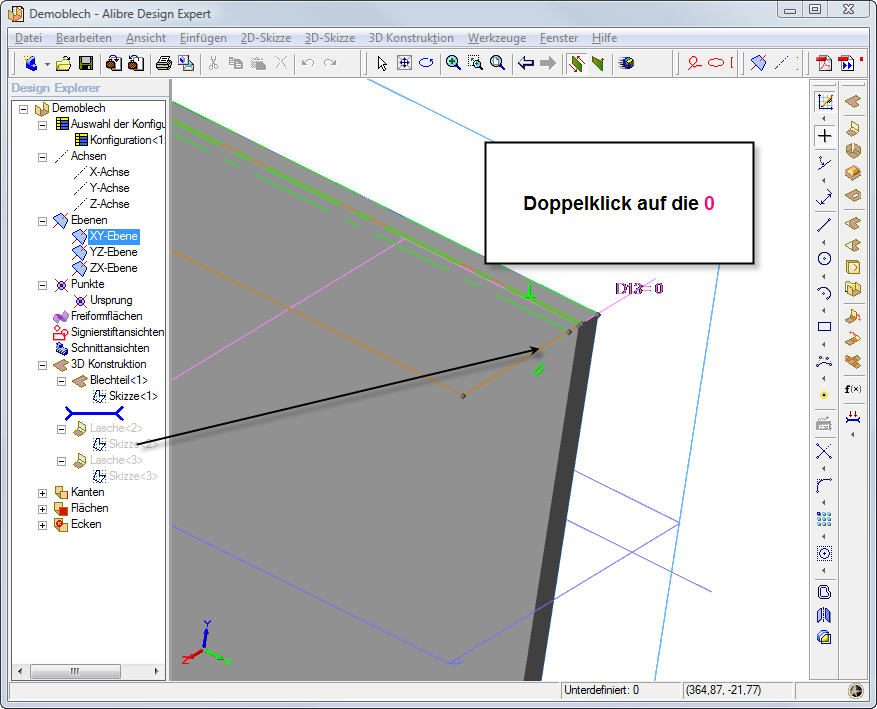Open file with the folder icon
Screen dimensions: 877x709
click(x=63, y=63)
